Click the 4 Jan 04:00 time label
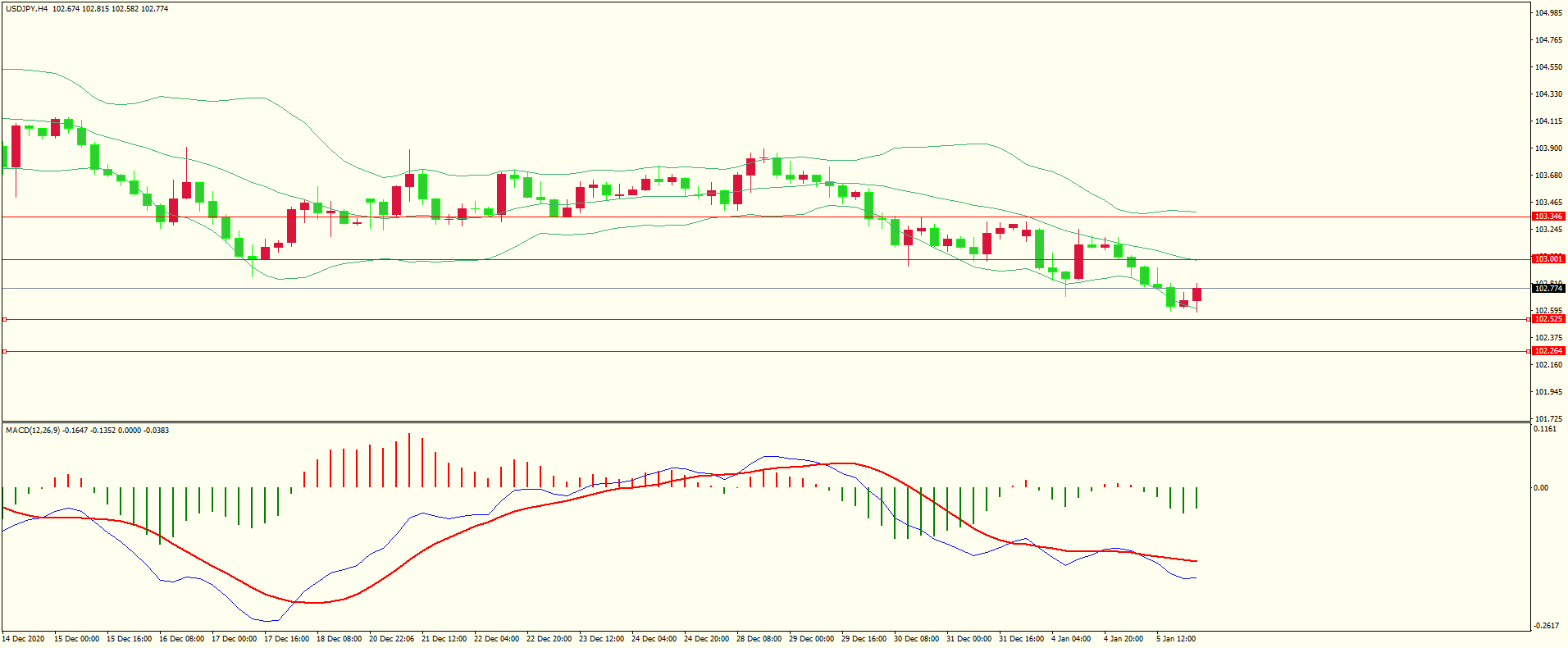This screenshot has height=648, width=1568. click(1071, 639)
